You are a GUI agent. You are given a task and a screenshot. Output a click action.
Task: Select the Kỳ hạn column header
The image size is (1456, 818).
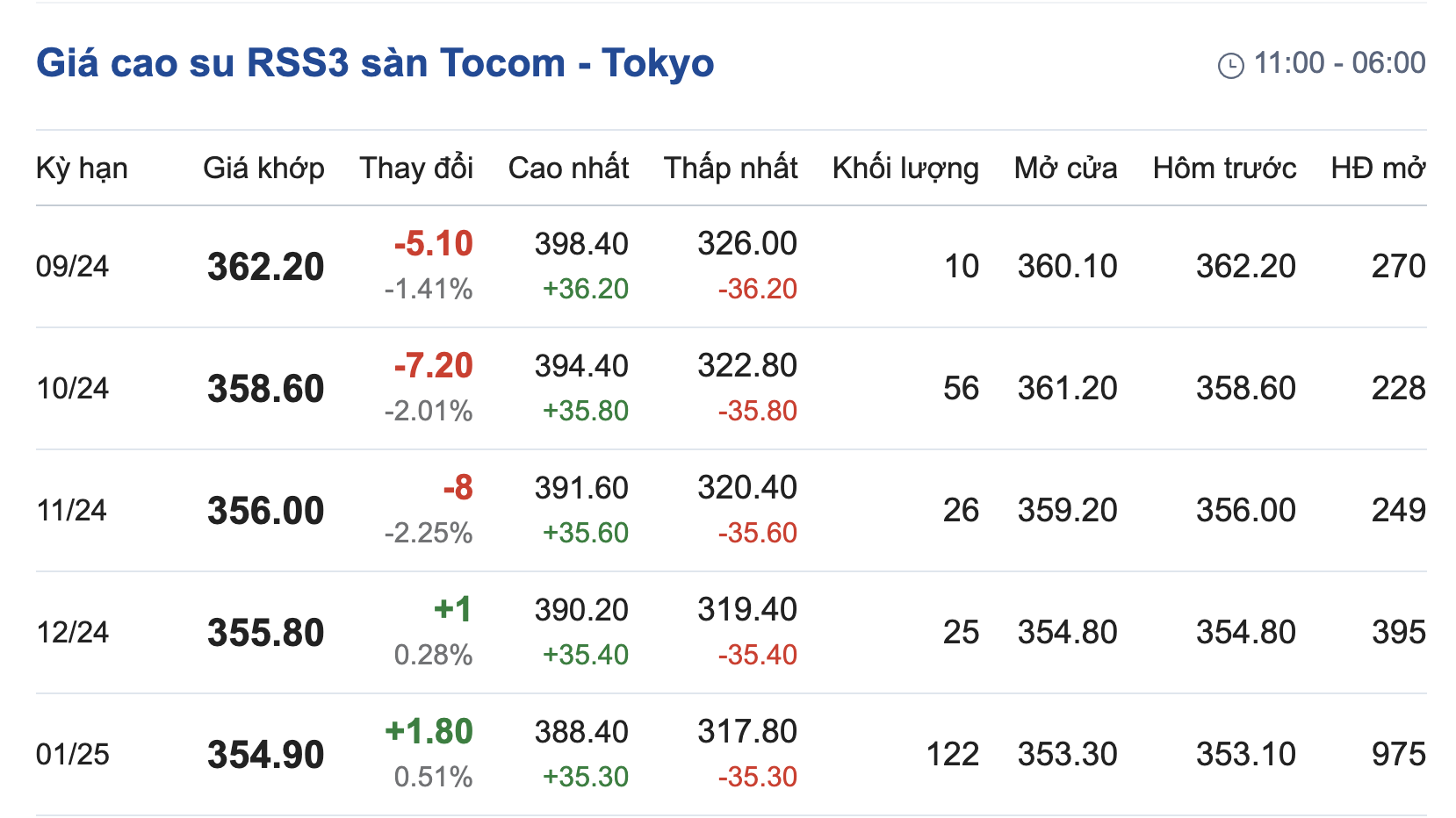(x=82, y=168)
